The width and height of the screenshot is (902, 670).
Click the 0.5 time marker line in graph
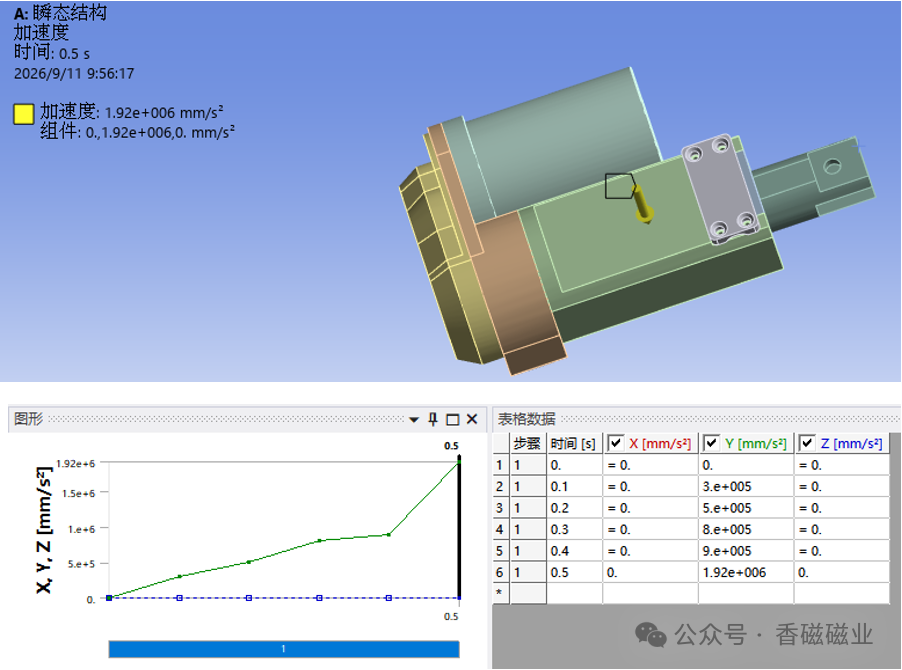[x=459, y=529]
